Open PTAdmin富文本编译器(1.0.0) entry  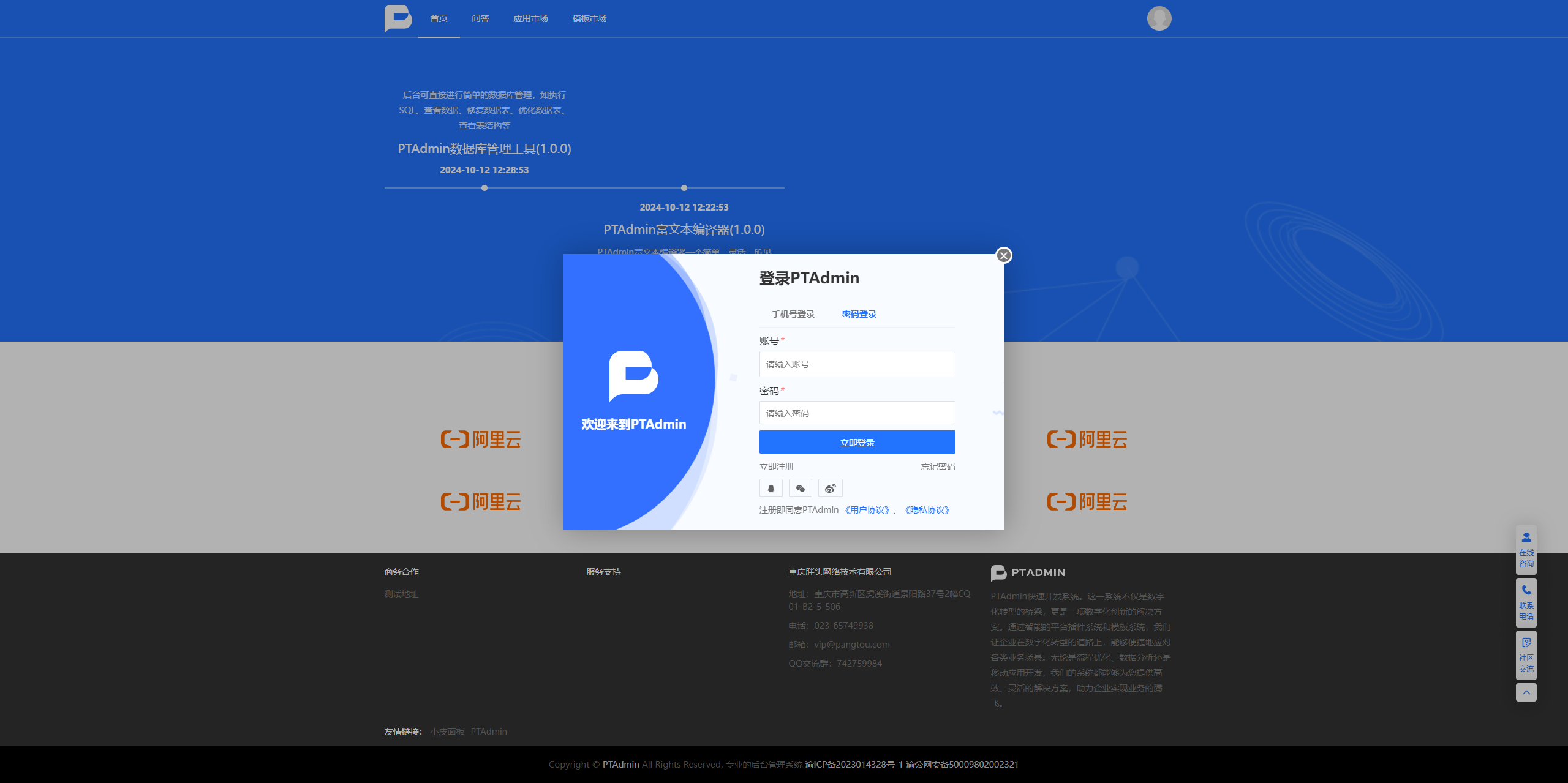coord(684,230)
